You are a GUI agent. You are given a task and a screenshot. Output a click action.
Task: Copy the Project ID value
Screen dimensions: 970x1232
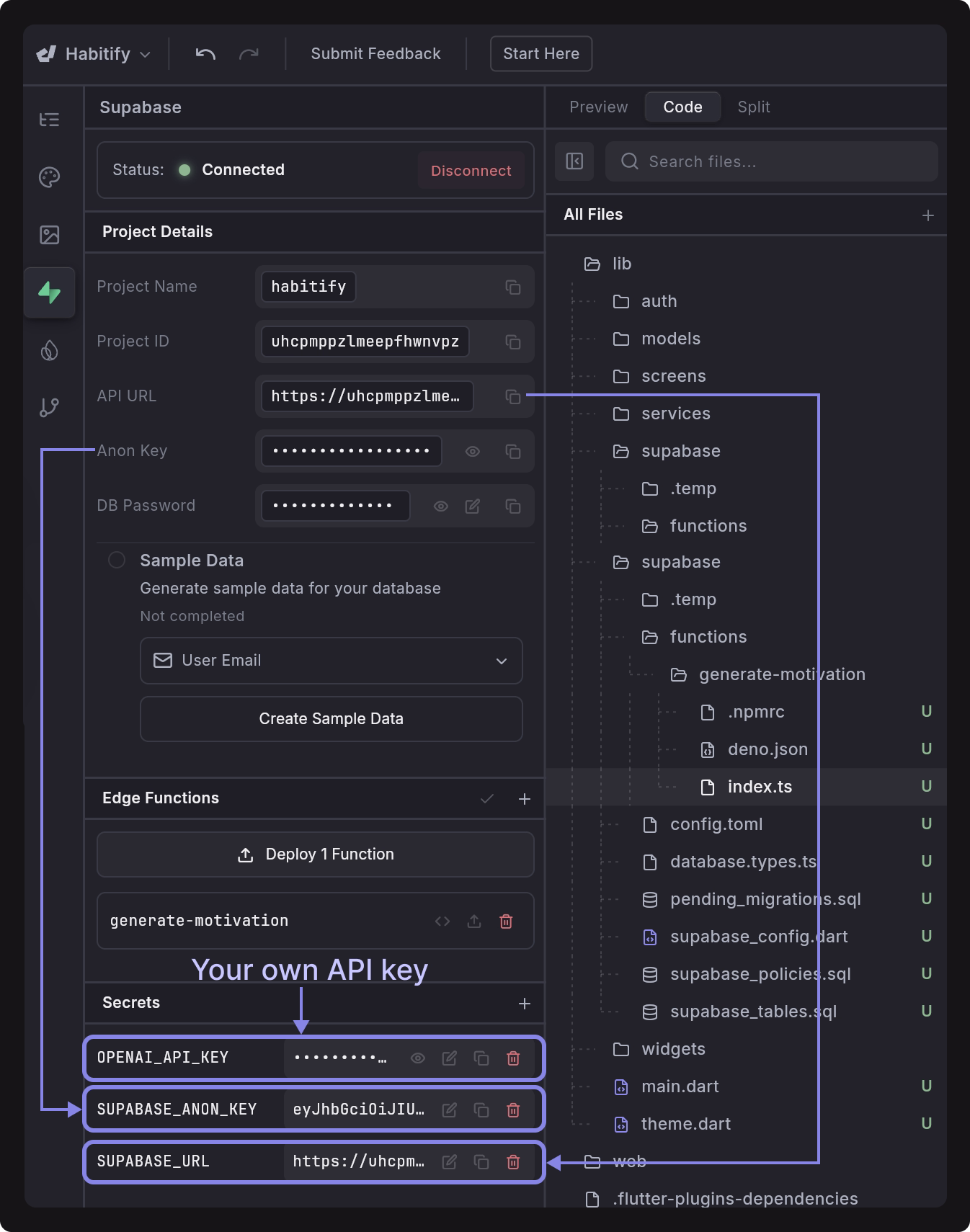point(512,342)
